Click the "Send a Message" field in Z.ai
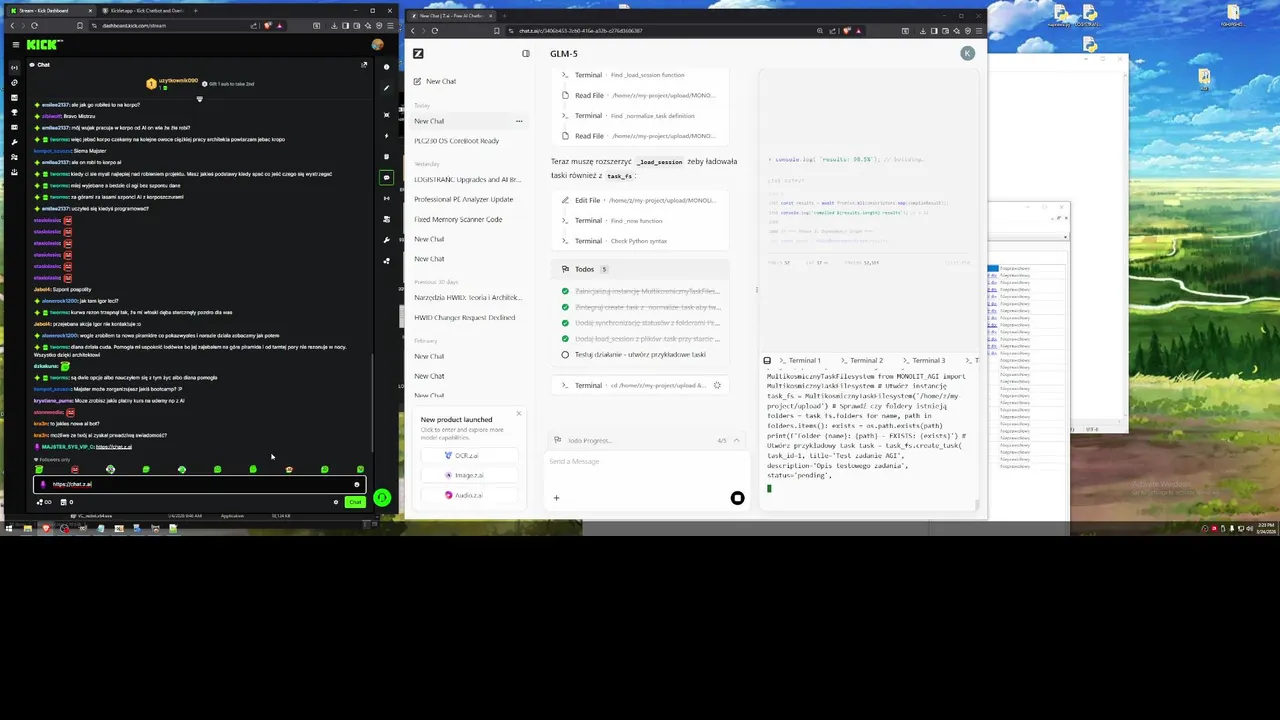 (x=647, y=461)
